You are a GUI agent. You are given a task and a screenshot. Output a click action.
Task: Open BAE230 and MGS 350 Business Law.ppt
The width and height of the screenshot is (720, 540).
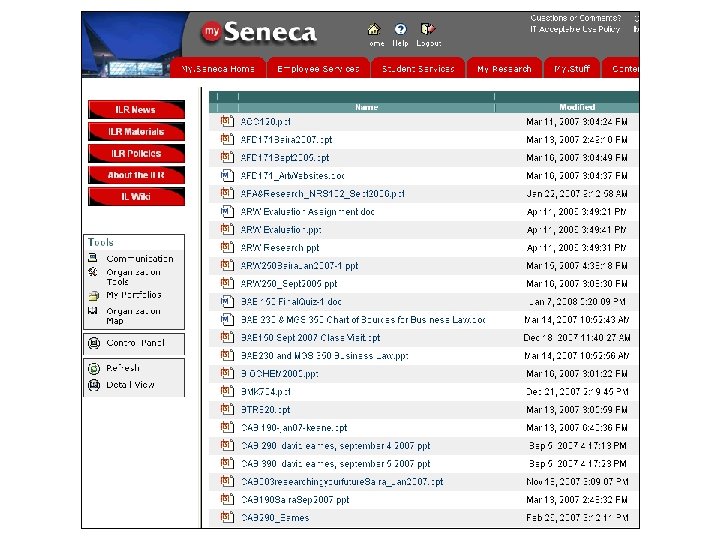tap(325, 355)
